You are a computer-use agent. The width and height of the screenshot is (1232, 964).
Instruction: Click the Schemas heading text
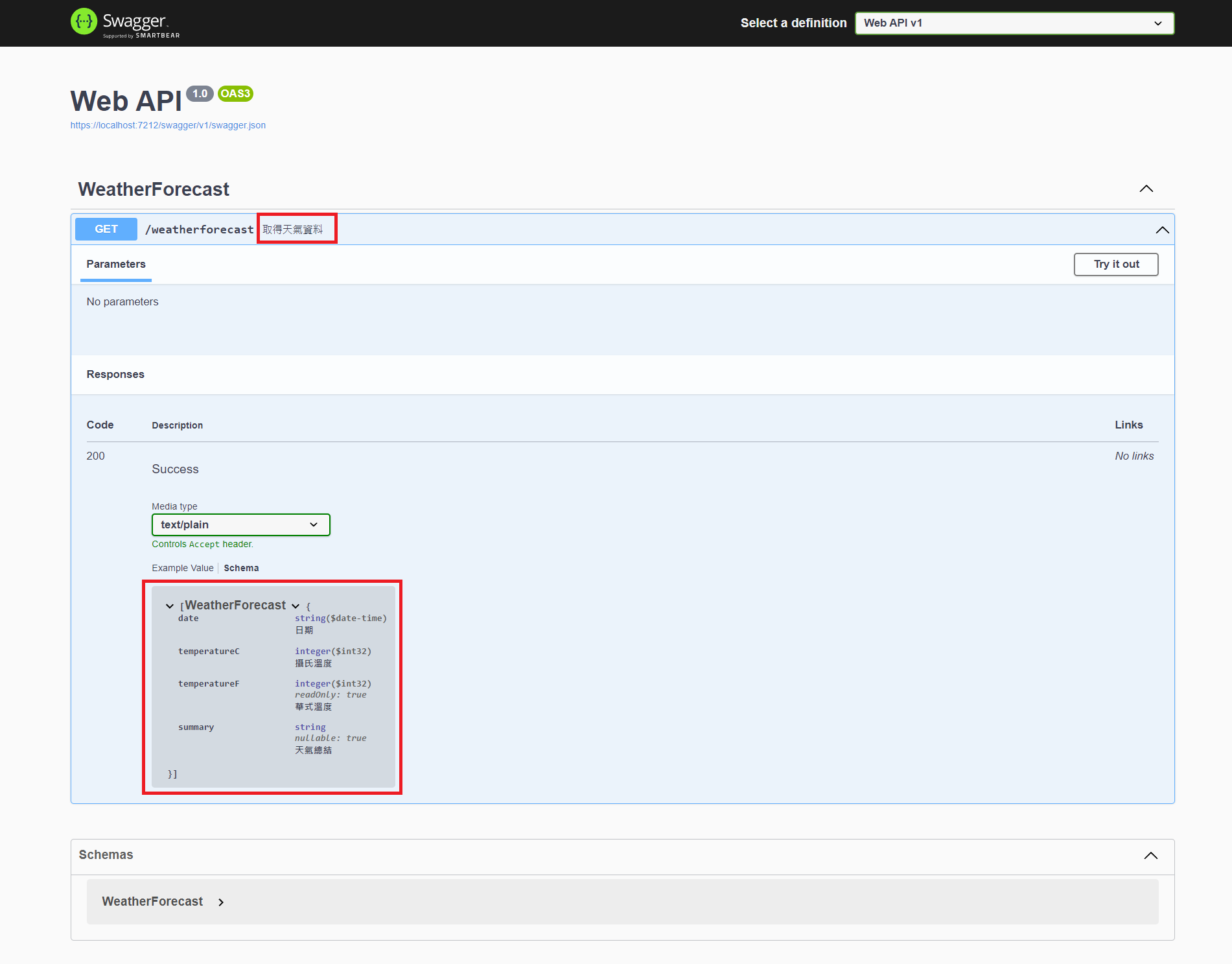pyautogui.click(x=106, y=854)
